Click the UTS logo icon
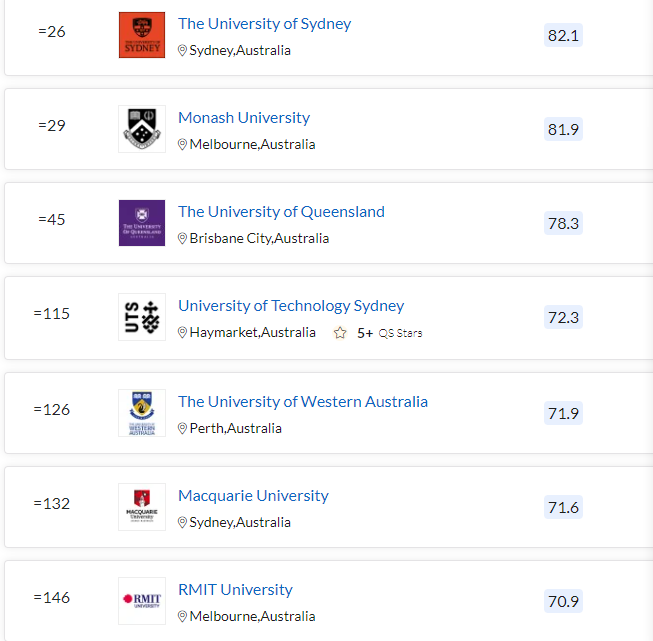The height and width of the screenshot is (641, 653). [x=142, y=317]
